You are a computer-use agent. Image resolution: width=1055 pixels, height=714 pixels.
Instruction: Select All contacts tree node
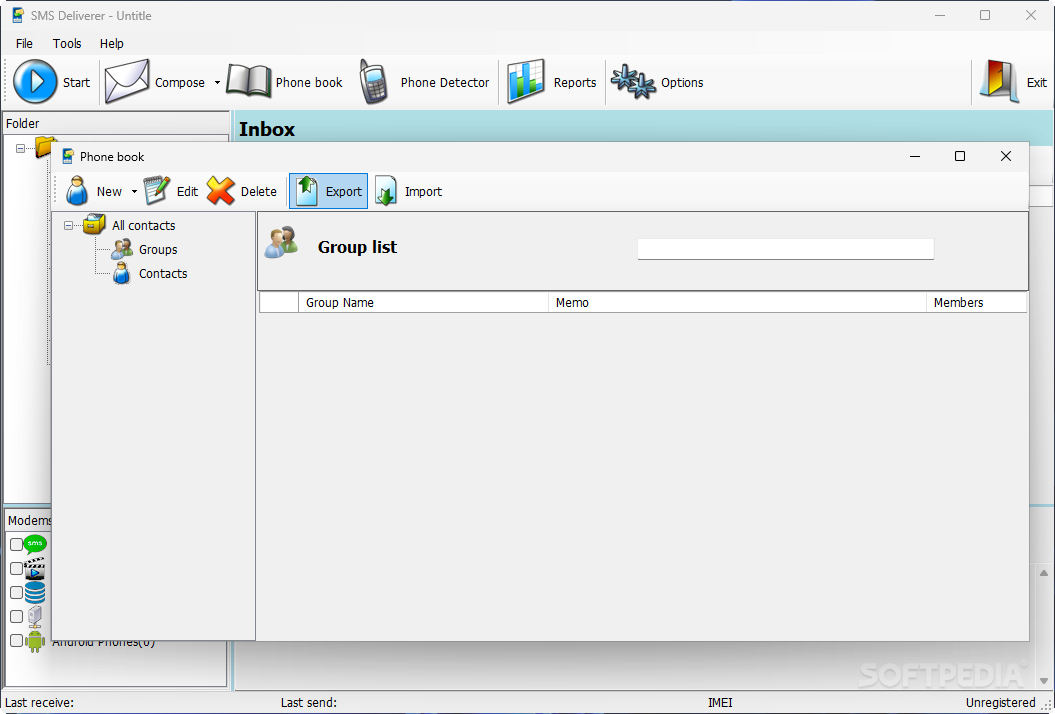[143, 225]
